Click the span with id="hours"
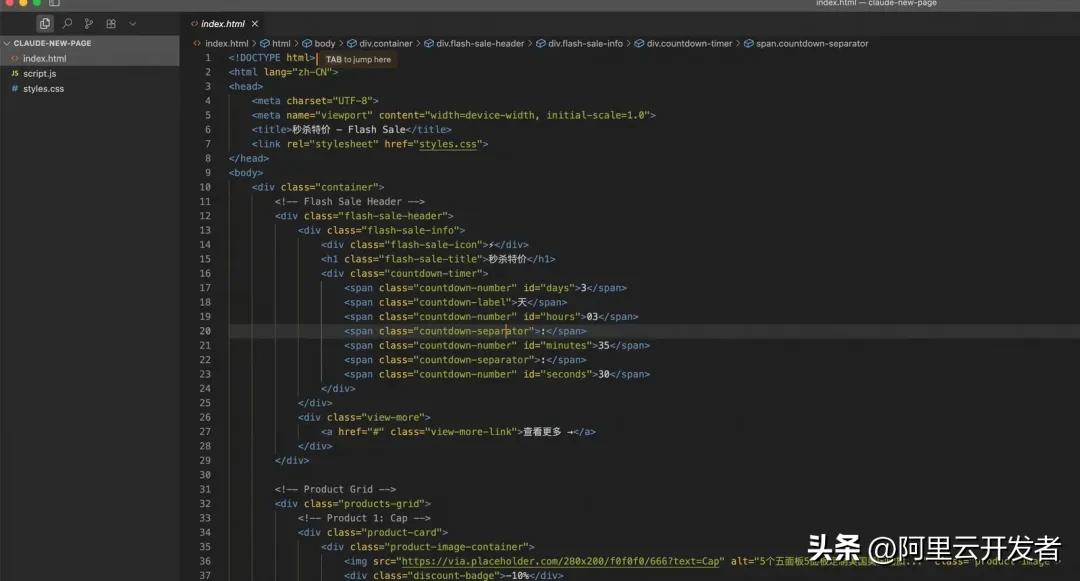The image size is (1080, 581). coord(490,317)
